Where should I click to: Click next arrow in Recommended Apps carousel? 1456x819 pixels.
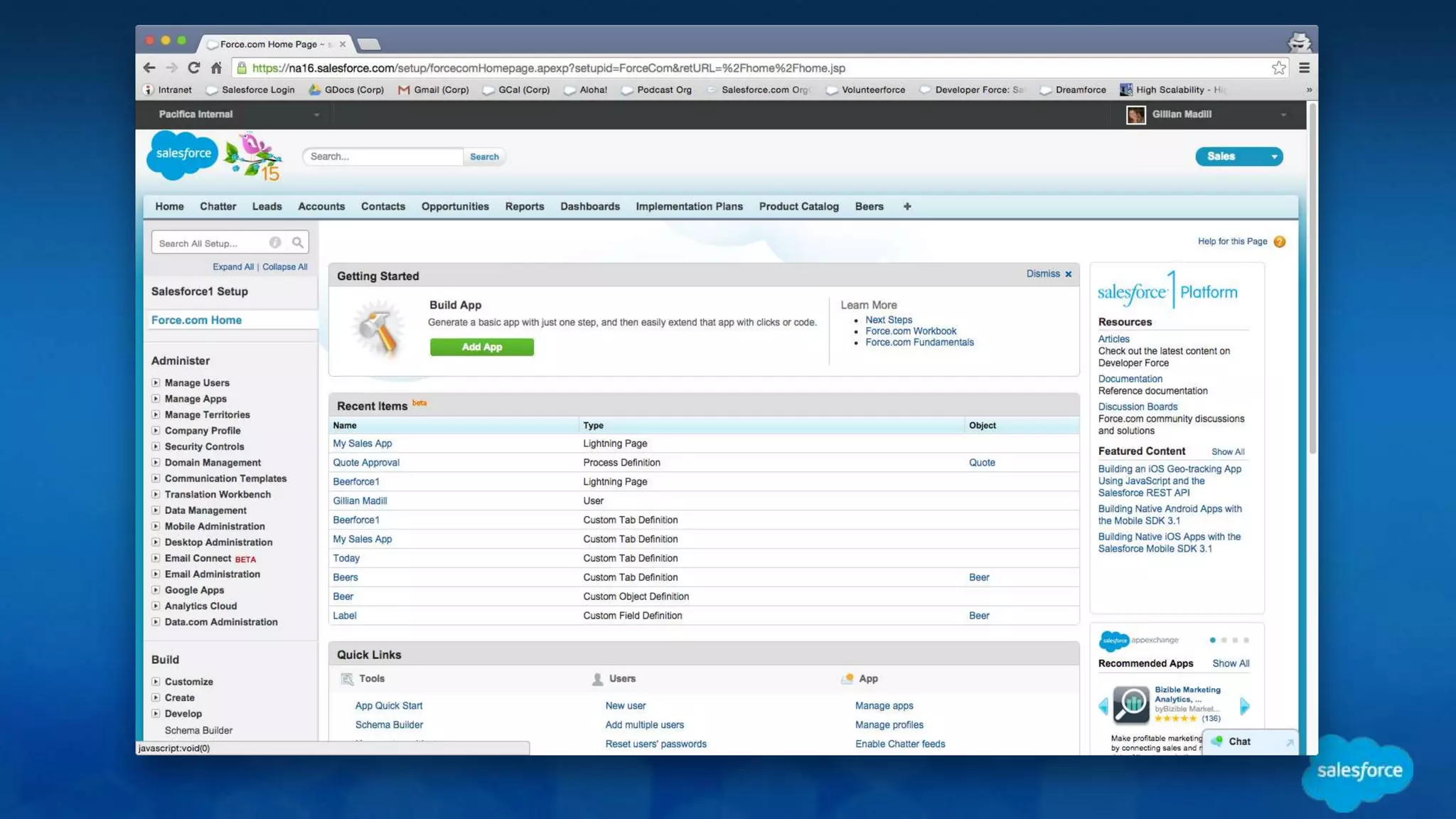coord(1244,705)
